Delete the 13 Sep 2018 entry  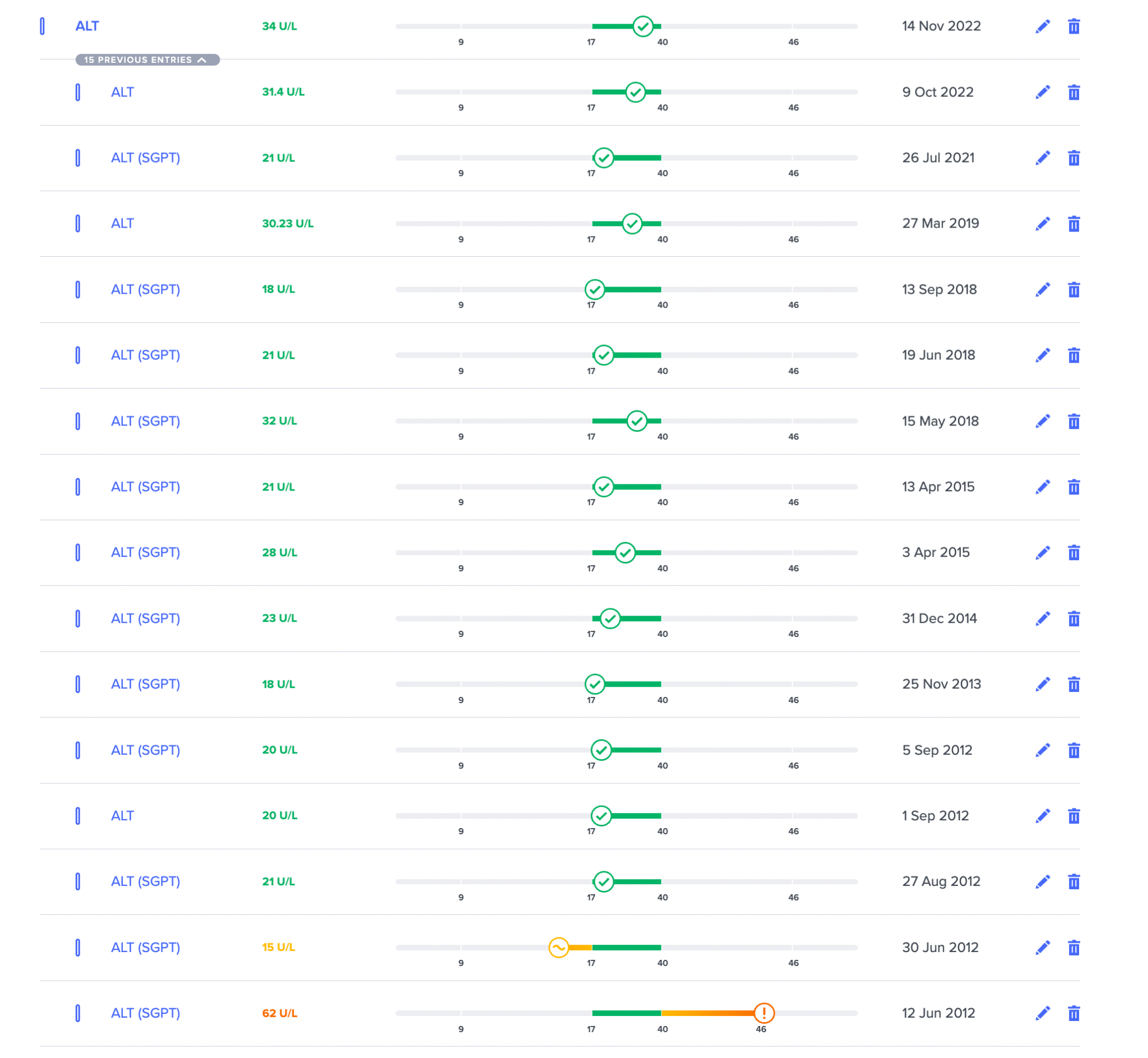(1073, 290)
